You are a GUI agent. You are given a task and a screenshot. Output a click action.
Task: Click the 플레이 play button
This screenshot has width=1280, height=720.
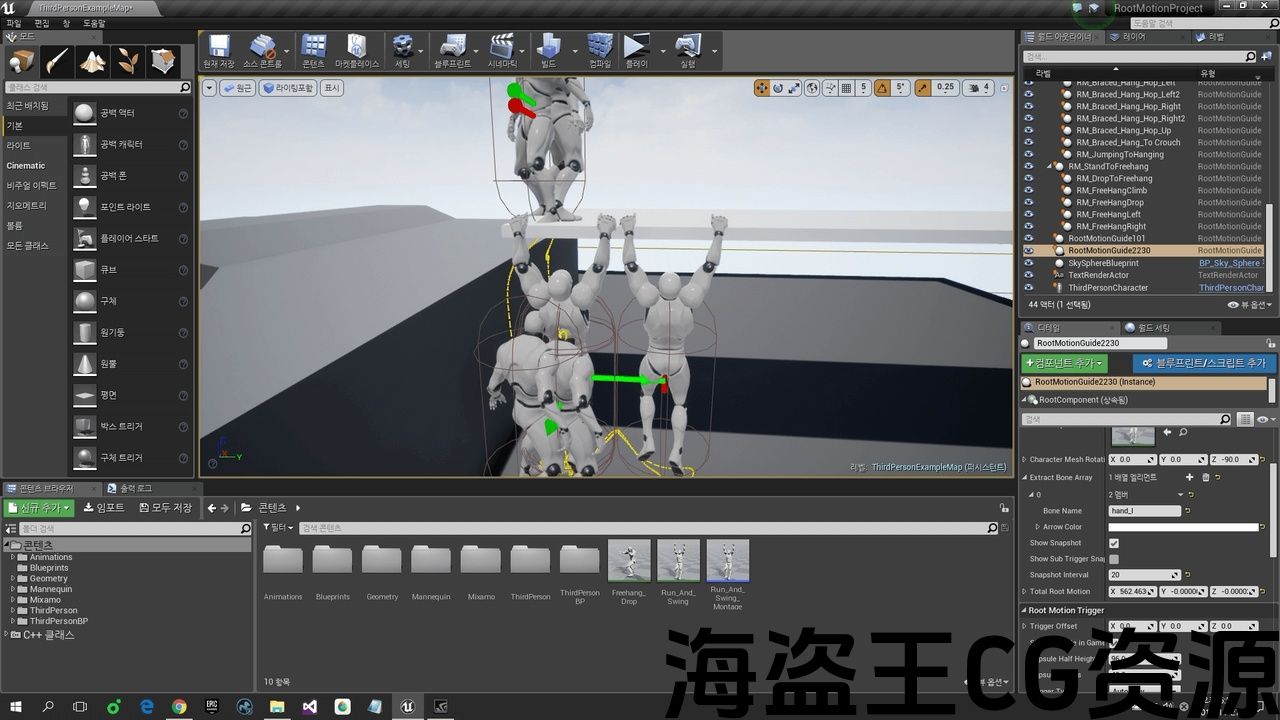click(635, 48)
